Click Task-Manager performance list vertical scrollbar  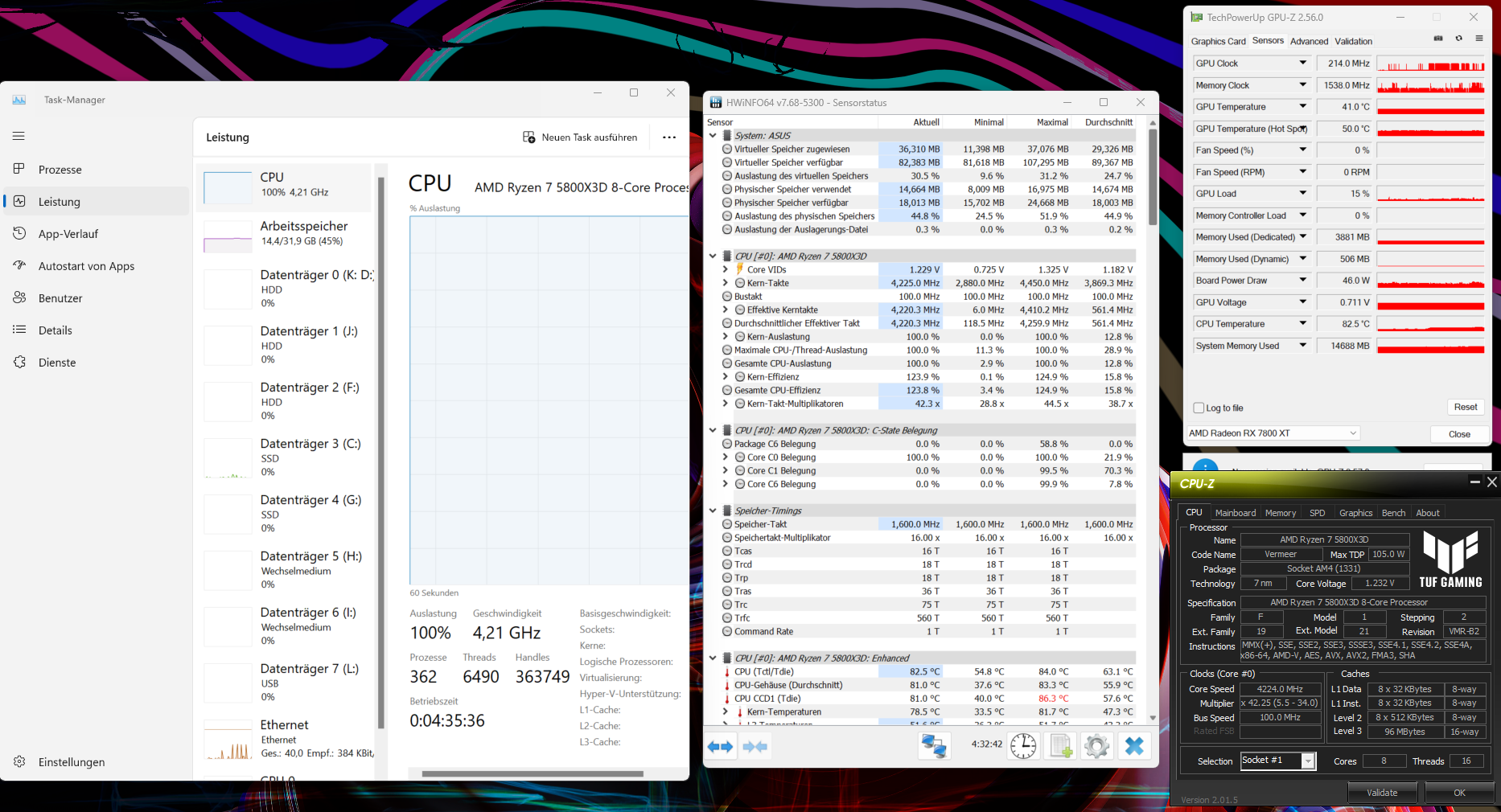380,453
